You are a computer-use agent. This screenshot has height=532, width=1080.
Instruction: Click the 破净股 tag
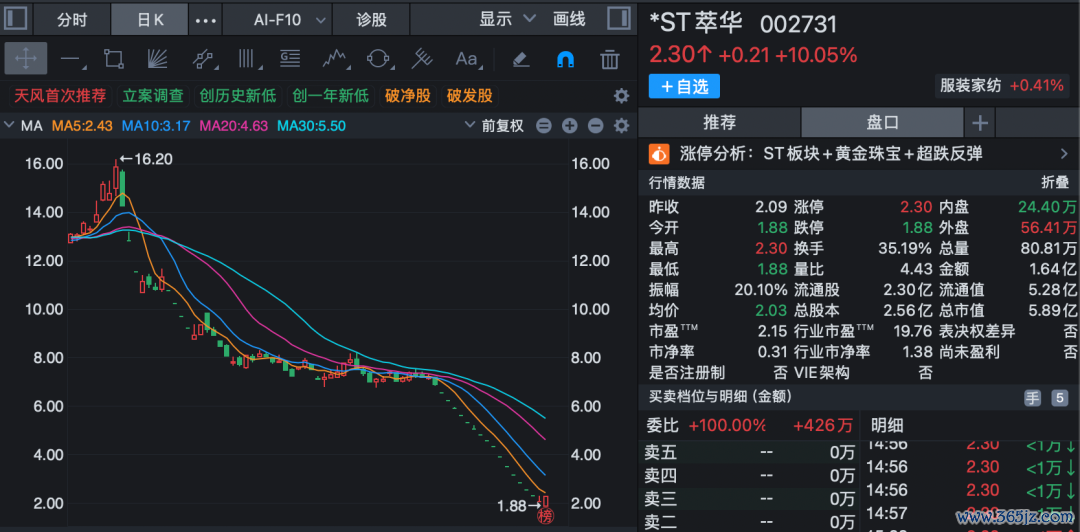coord(408,96)
